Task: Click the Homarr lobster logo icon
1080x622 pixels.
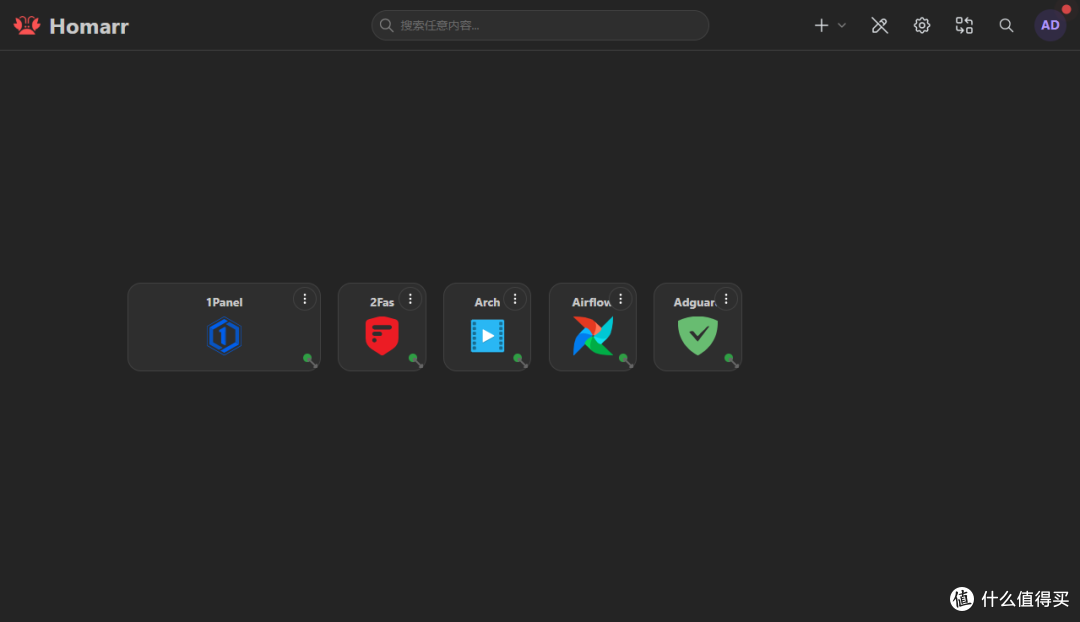Action: [27, 25]
